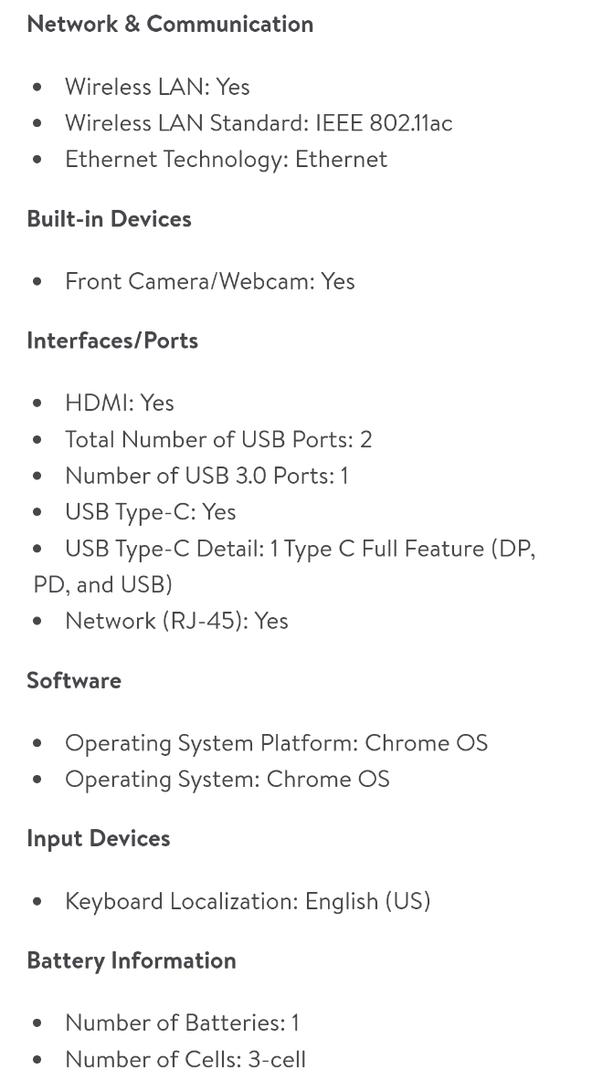Select Number of USB 3.0 Ports line
Image resolution: width=592 pixels, height=1080 pixels.
click(207, 476)
